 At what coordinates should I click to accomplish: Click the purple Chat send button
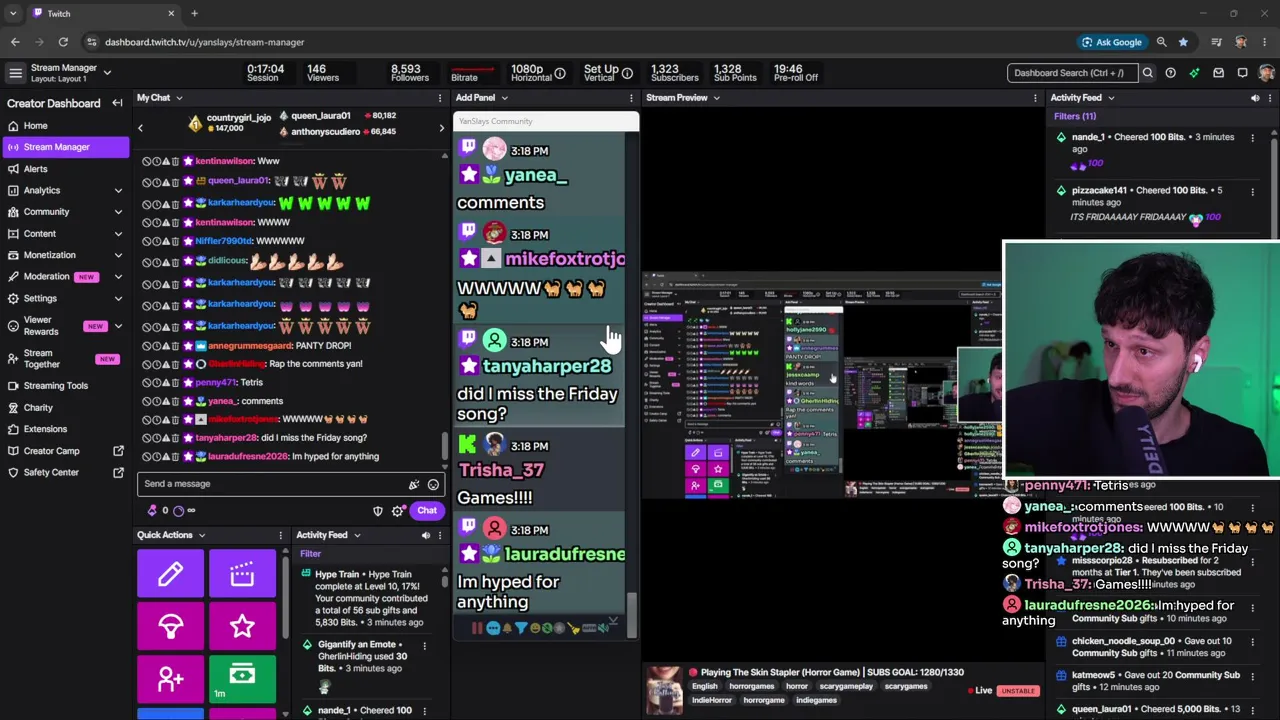click(x=427, y=511)
